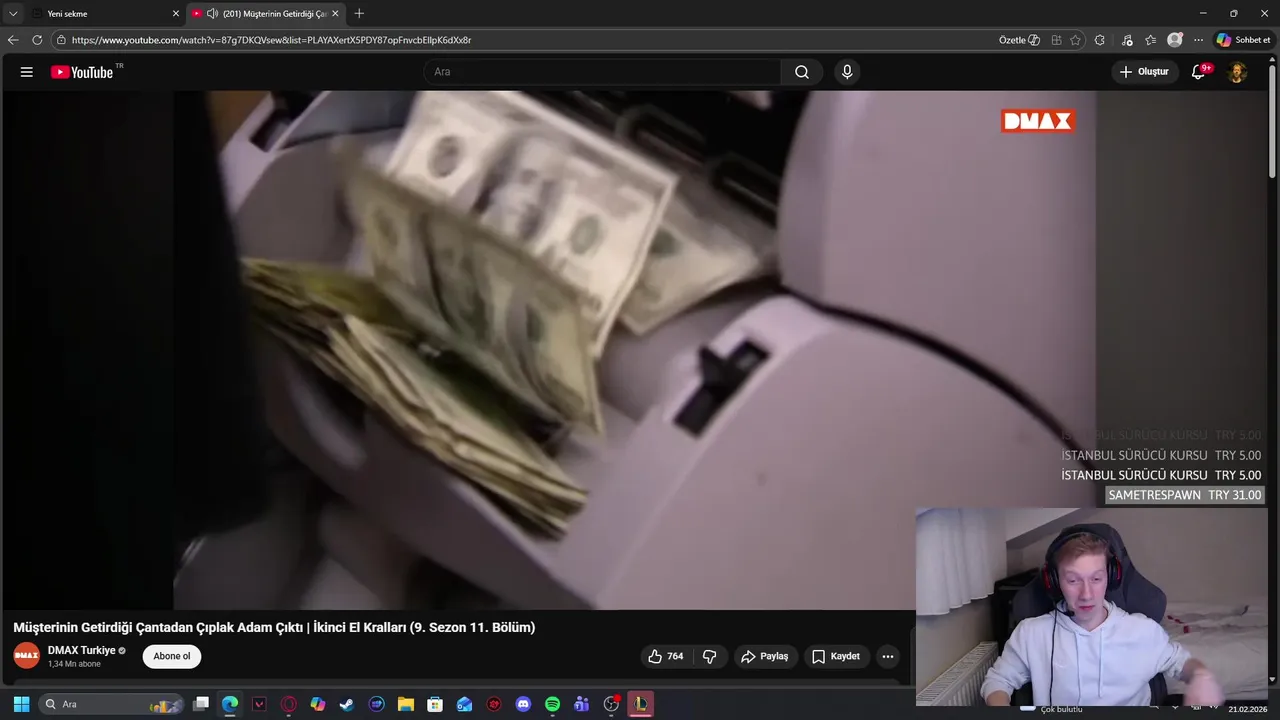
Task: Click the Özetle summarize button
Action: 1019,40
